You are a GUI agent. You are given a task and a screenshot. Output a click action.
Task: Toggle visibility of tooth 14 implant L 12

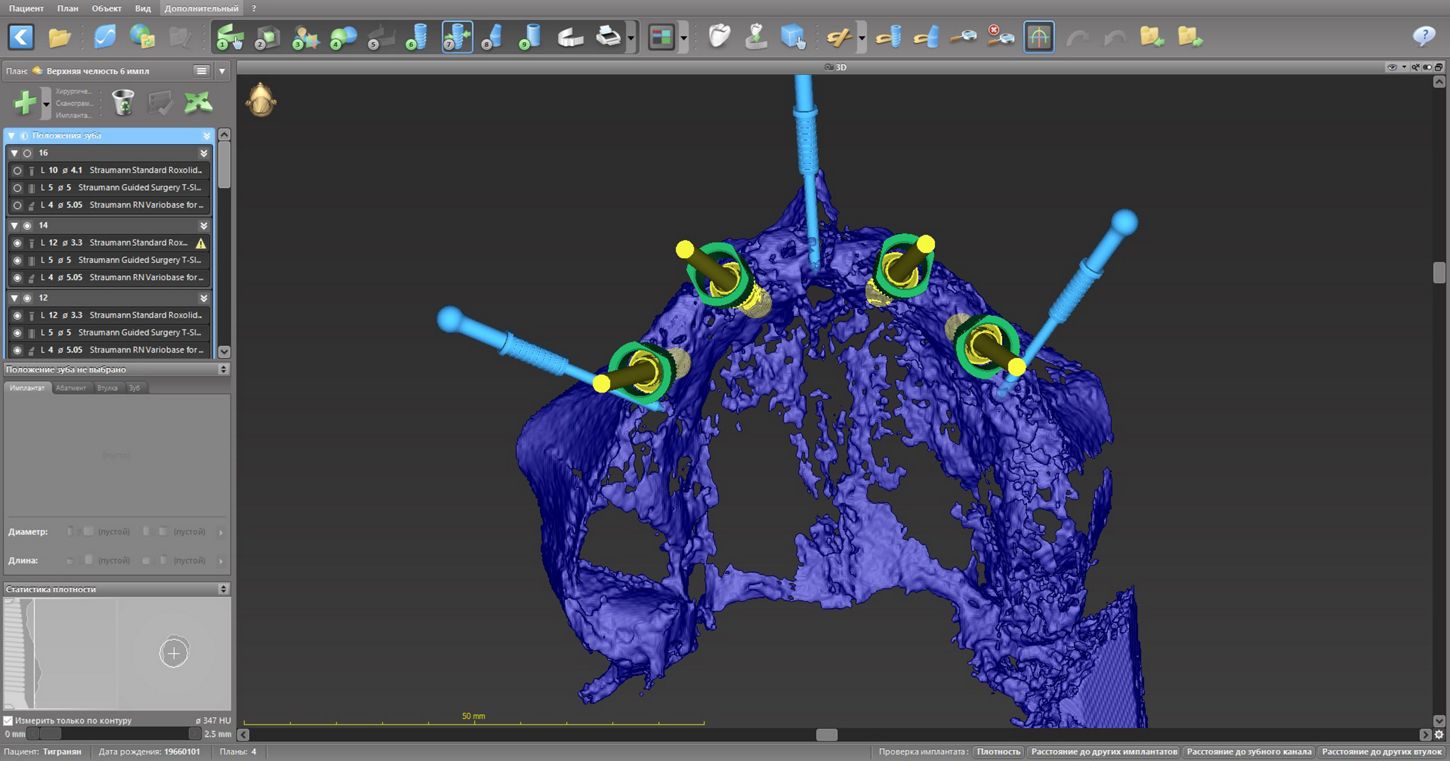pos(17,243)
